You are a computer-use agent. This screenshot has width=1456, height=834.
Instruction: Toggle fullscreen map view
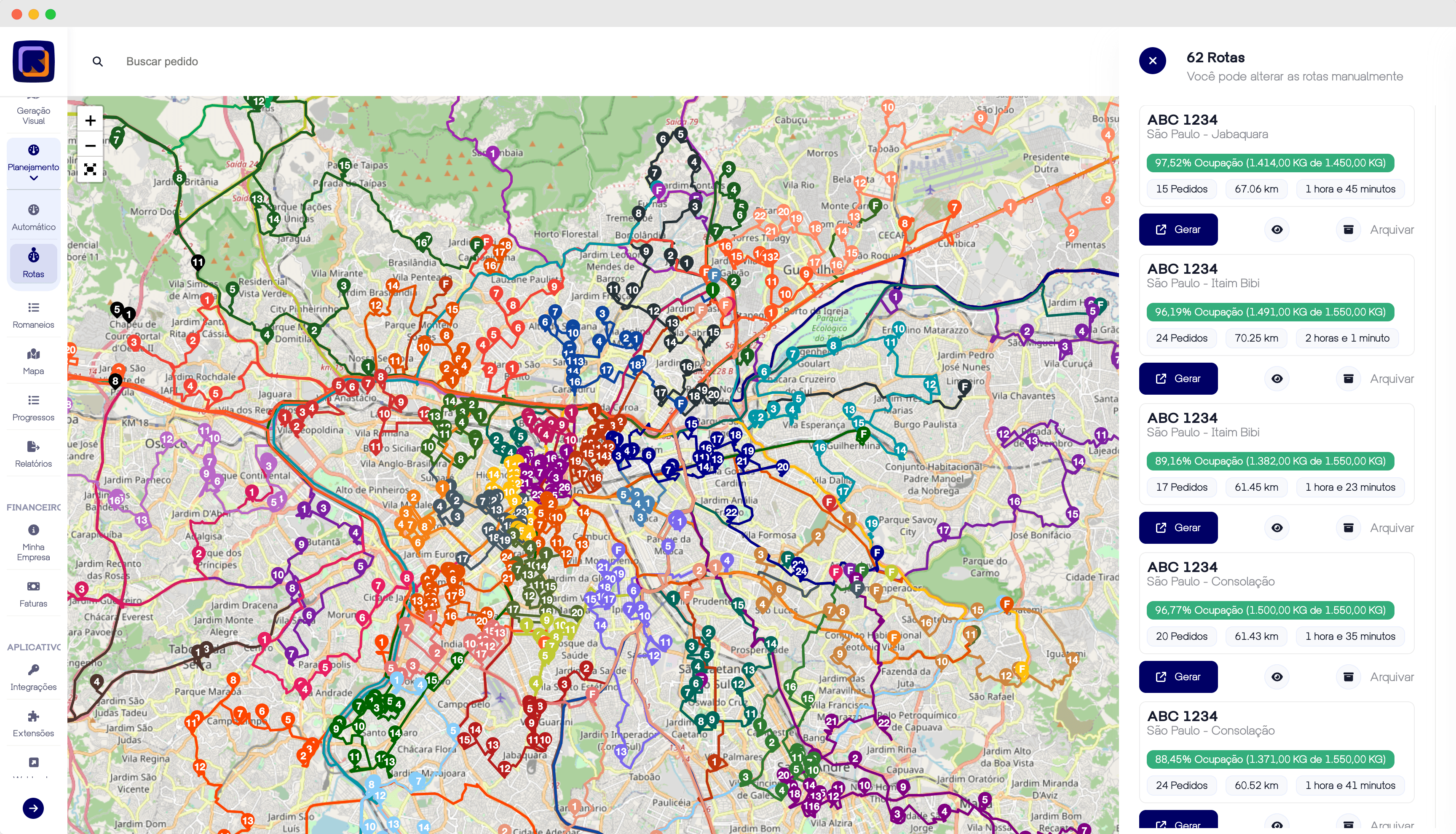90,170
